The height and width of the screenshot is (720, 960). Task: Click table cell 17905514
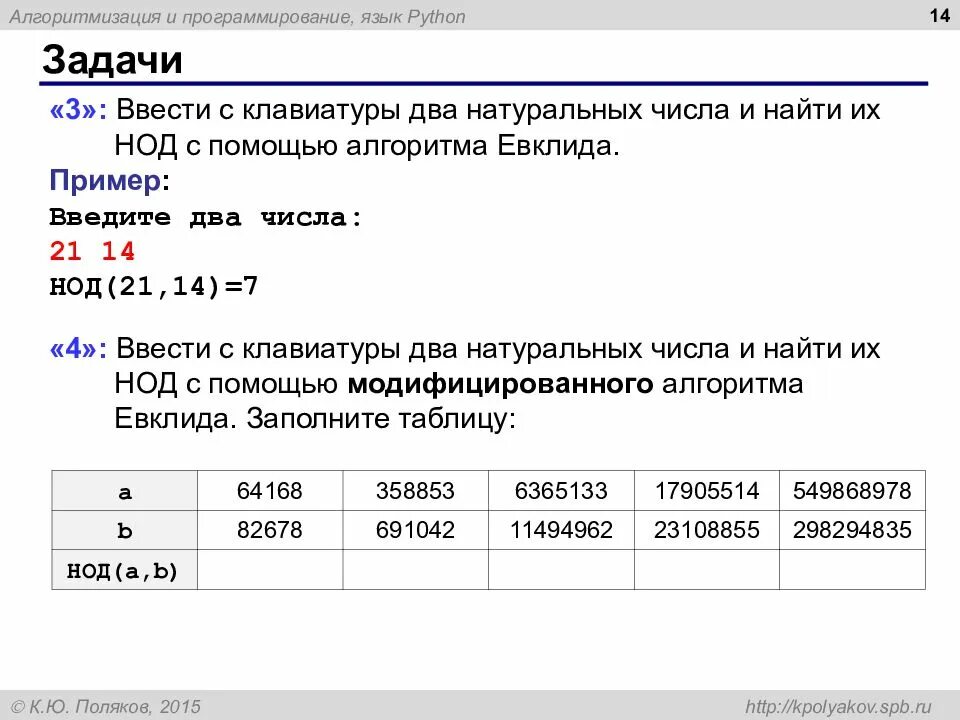(707, 491)
